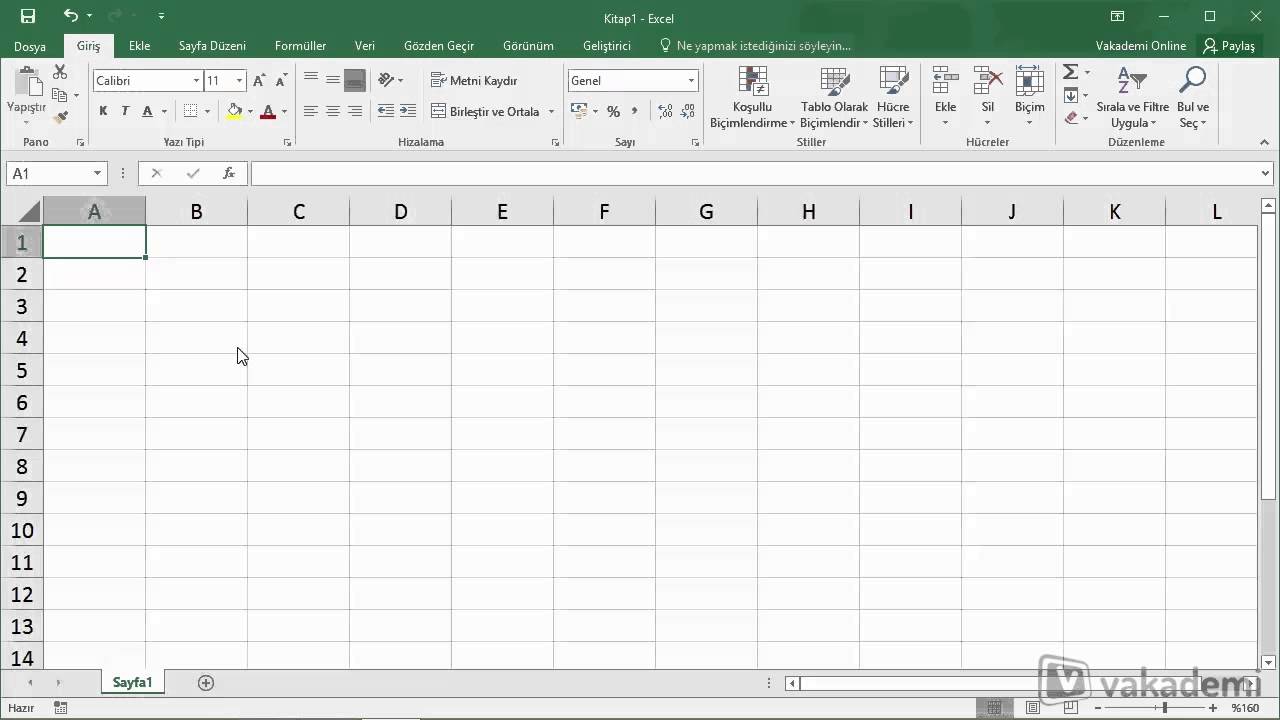Open the Dosya tab
This screenshot has width=1280, height=720.
click(x=30, y=46)
